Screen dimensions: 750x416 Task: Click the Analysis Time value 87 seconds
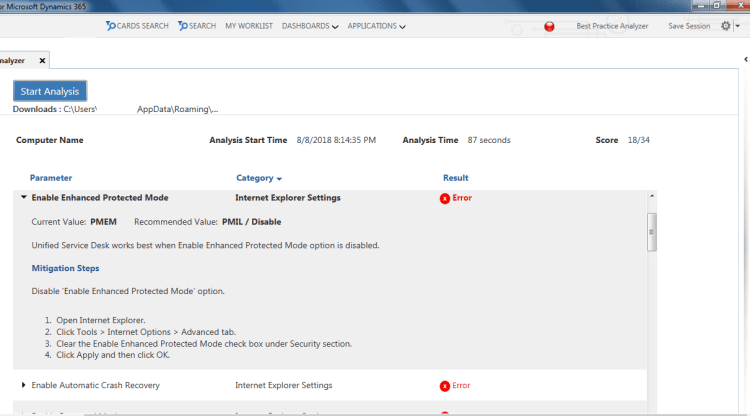point(489,140)
